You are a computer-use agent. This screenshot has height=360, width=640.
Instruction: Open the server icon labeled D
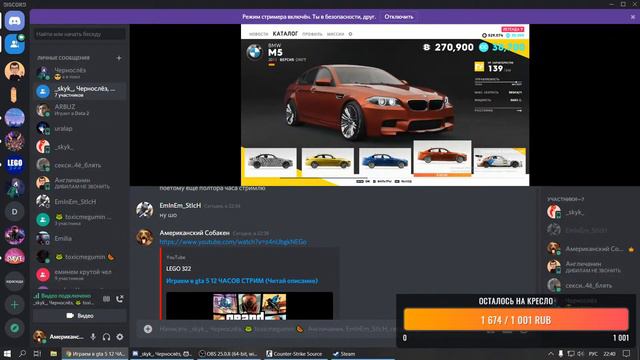pyautogui.click(x=15, y=211)
